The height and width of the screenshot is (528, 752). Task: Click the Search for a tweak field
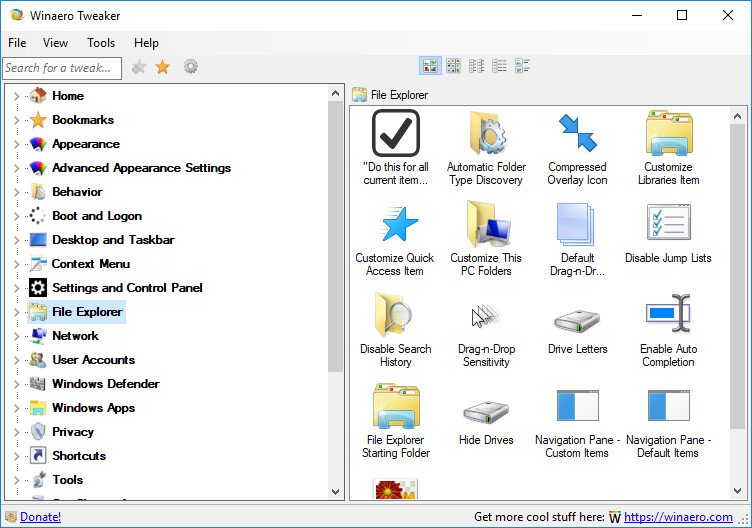[62, 68]
